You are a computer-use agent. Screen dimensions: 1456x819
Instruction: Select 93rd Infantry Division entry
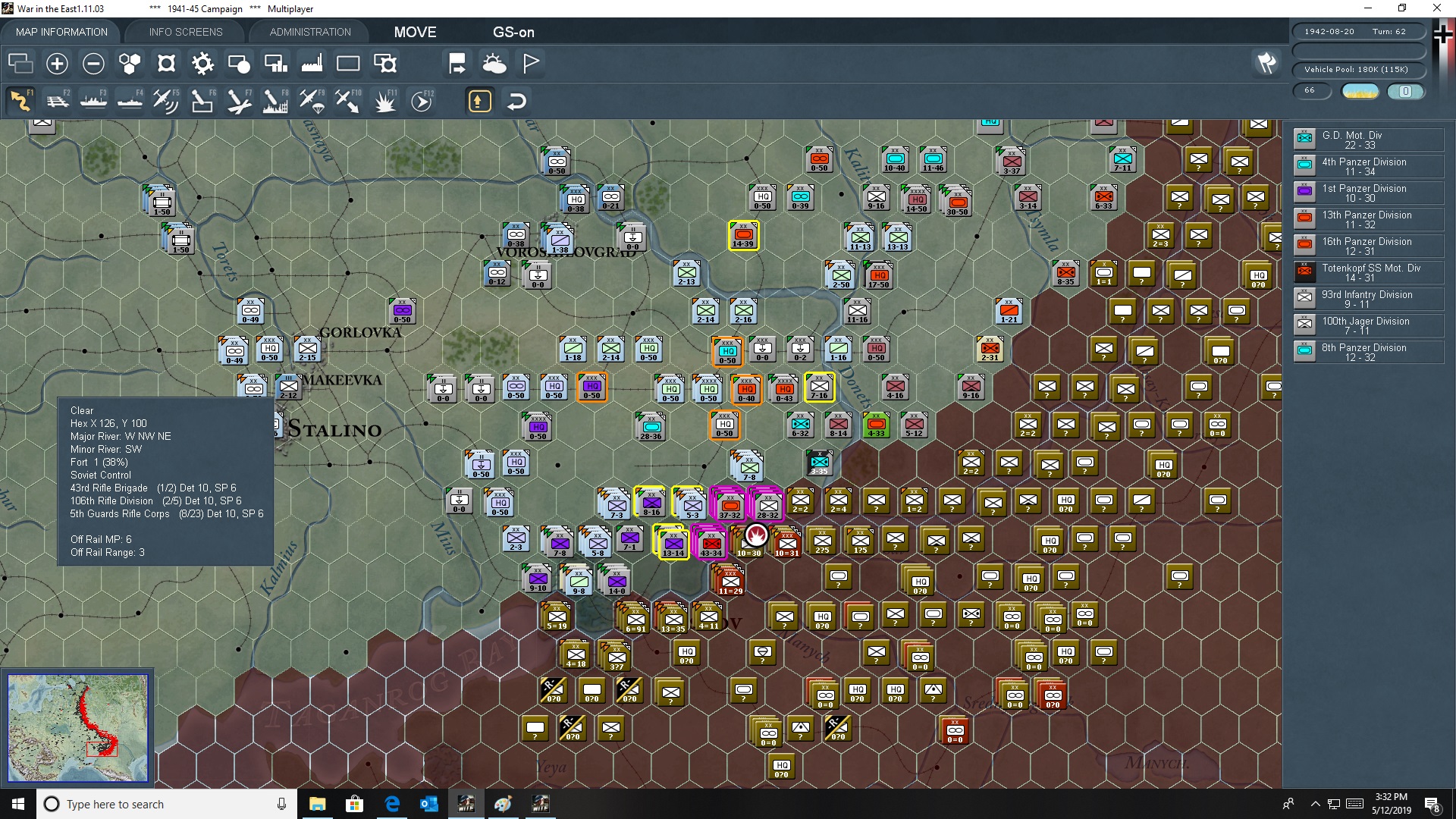(x=1368, y=299)
